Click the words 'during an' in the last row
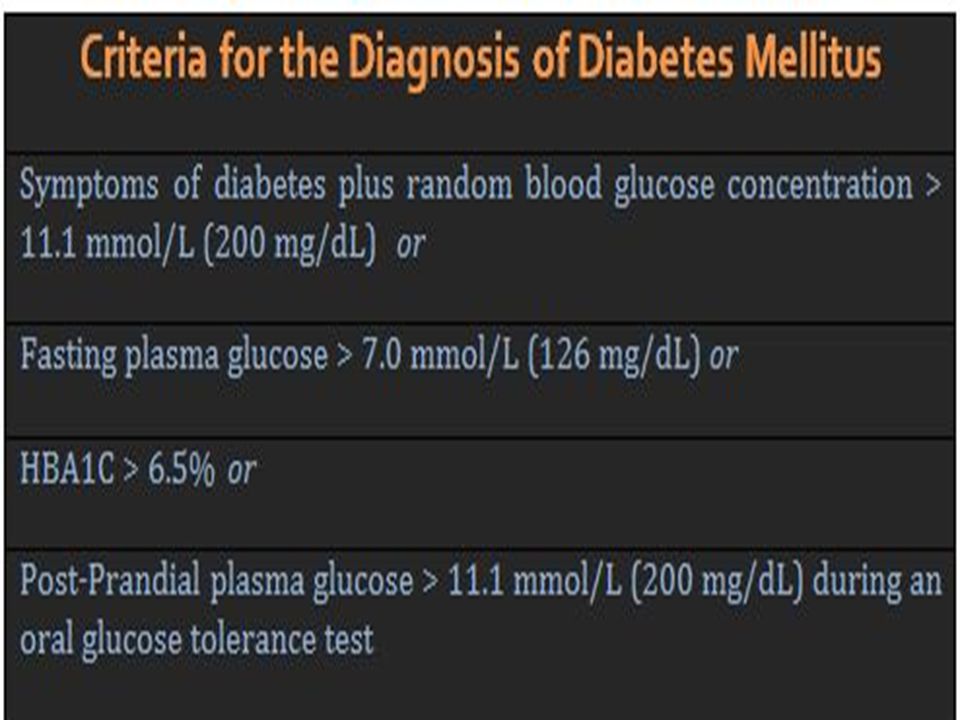Image resolution: width=960 pixels, height=720 pixels. pos(877,580)
